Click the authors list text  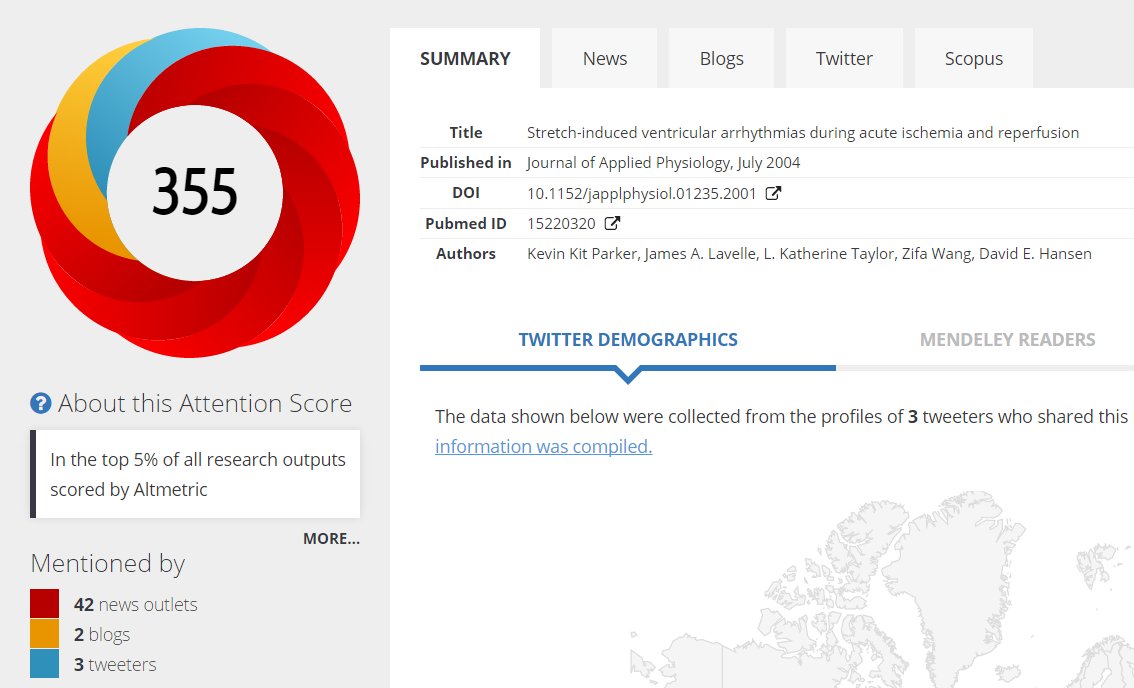(809, 254)
